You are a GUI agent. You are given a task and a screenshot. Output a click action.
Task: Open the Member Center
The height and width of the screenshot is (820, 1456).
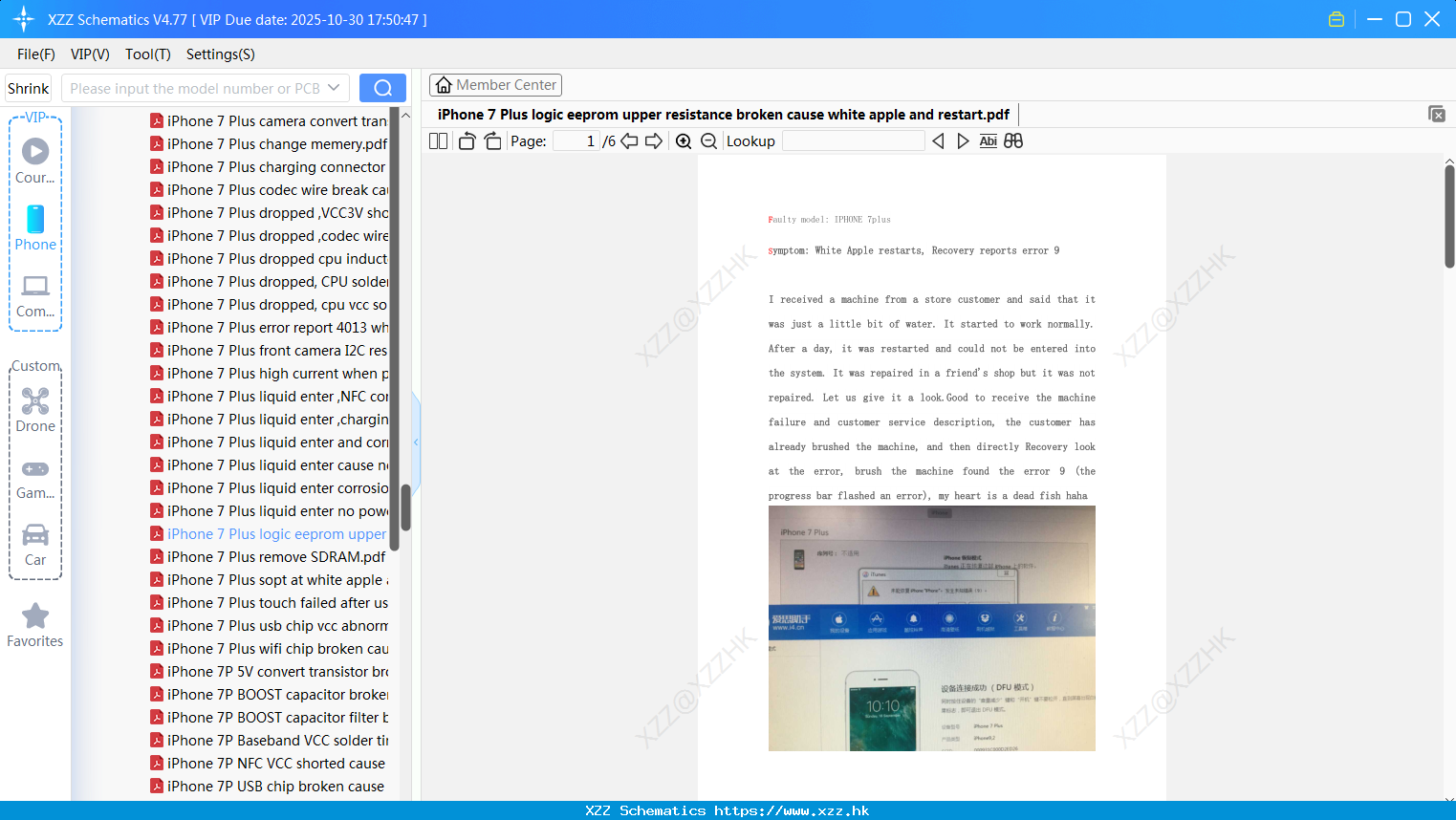pos(495,85)
